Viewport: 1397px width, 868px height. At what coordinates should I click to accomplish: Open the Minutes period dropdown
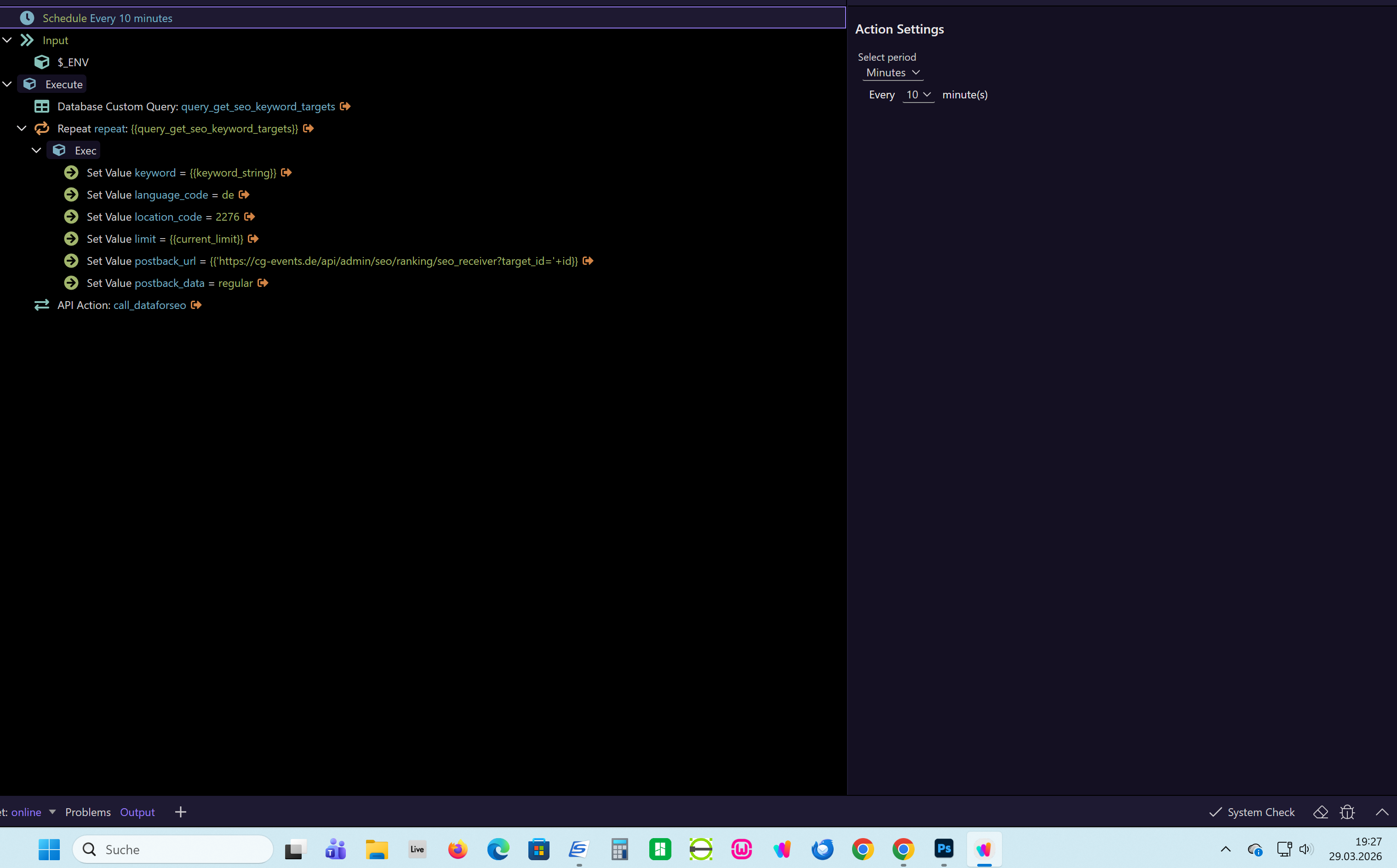click(x=893, y=72)
